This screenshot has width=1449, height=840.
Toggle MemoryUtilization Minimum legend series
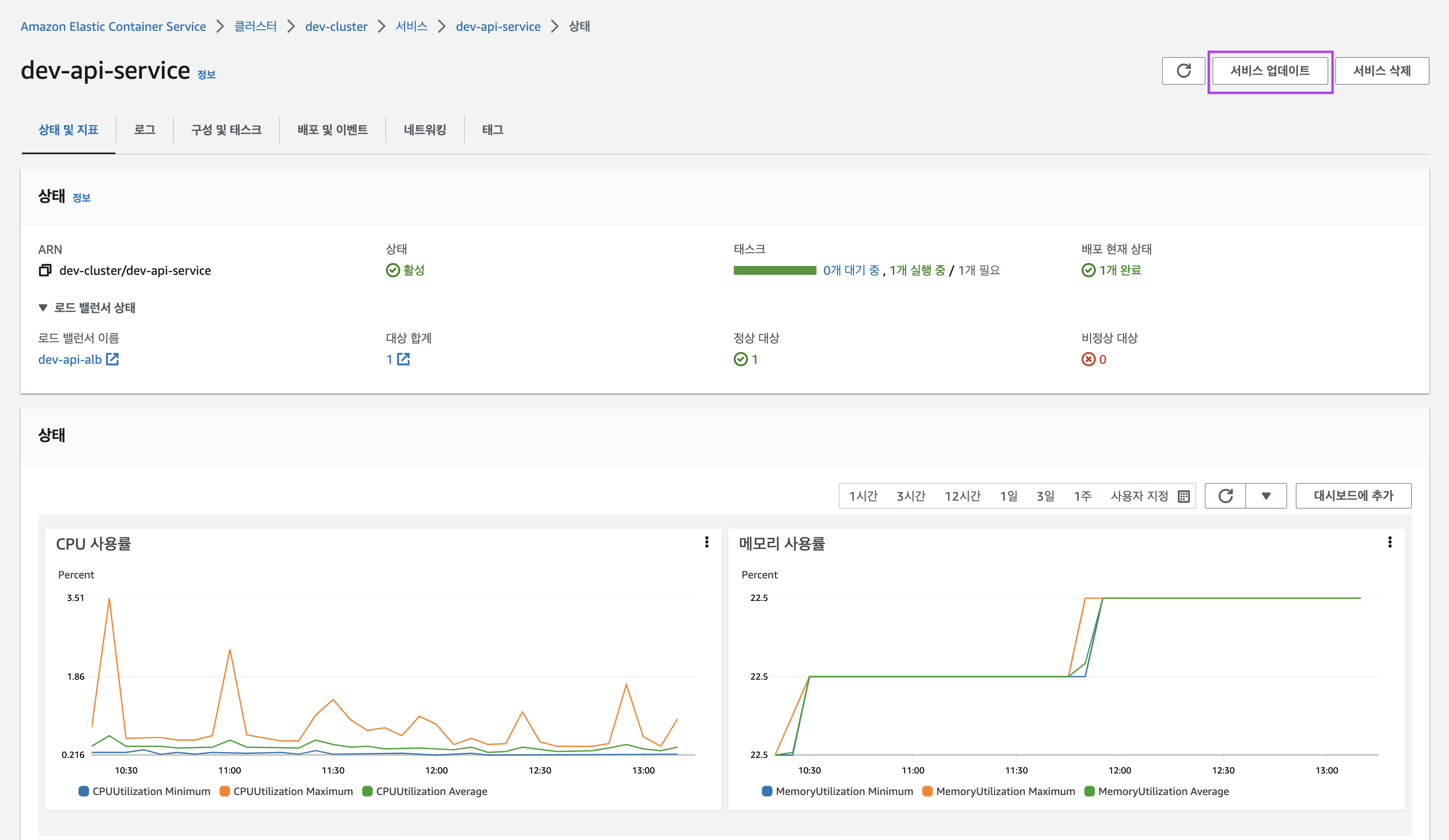(x=837, y=791)
